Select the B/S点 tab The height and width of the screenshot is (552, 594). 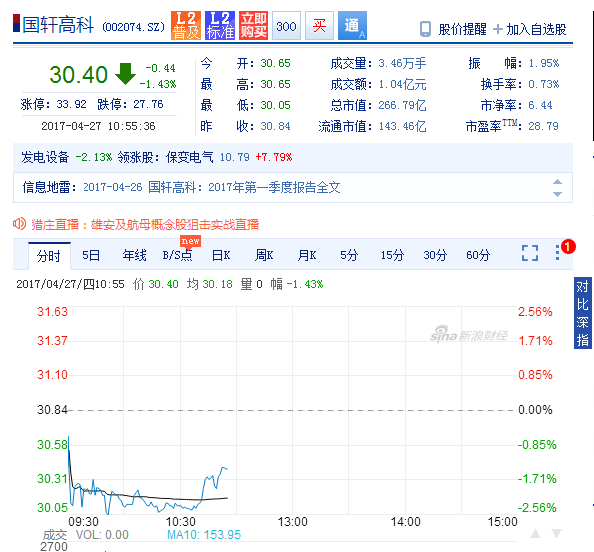pyautogui.click(x=177, y=255)
